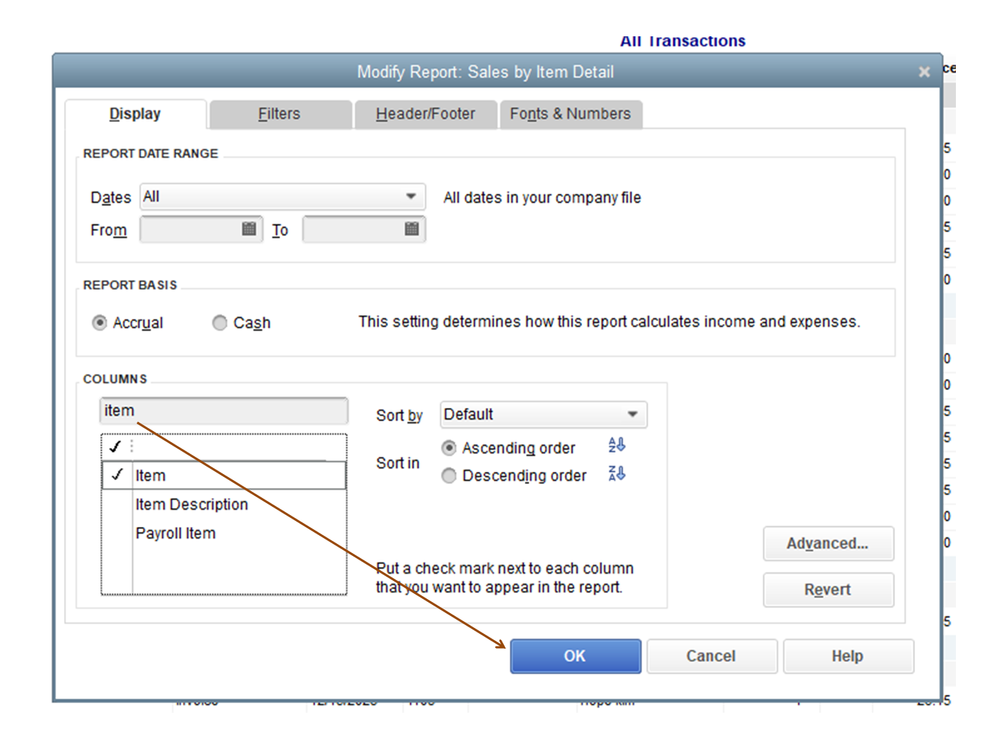Click the descending Z-A sort icon

pyautogui.click(x=616, y=473)
